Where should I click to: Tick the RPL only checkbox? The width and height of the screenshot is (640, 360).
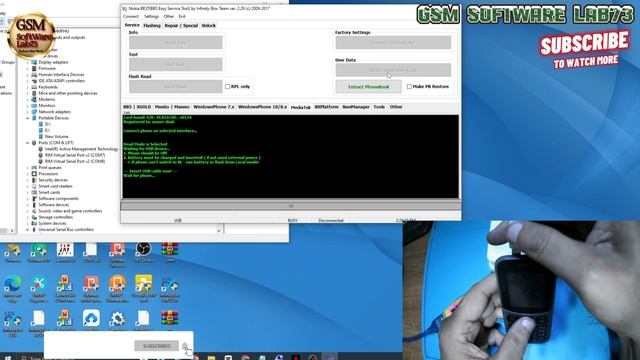tap(227, 87)
